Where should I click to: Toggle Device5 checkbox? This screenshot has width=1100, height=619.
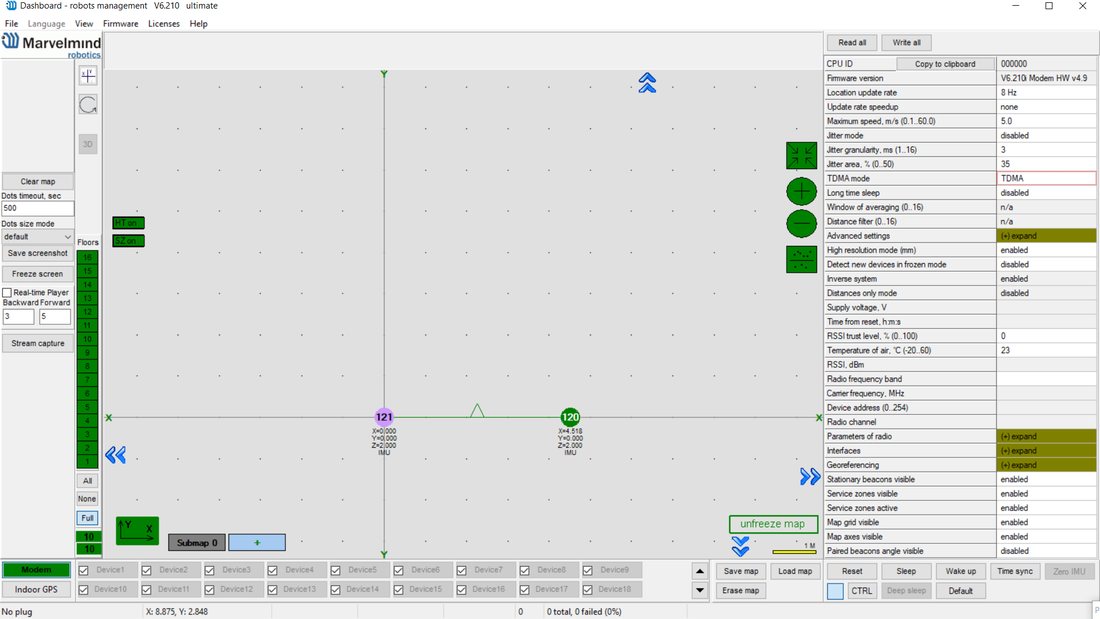click(335, 571)
